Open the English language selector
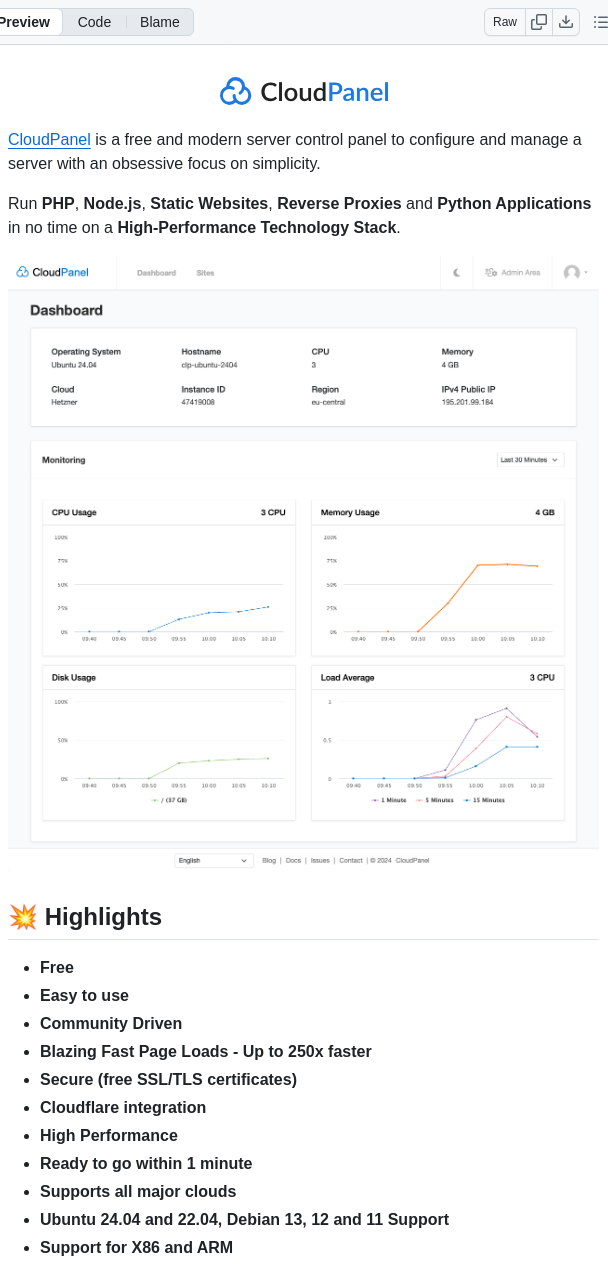 click(212, 860)
